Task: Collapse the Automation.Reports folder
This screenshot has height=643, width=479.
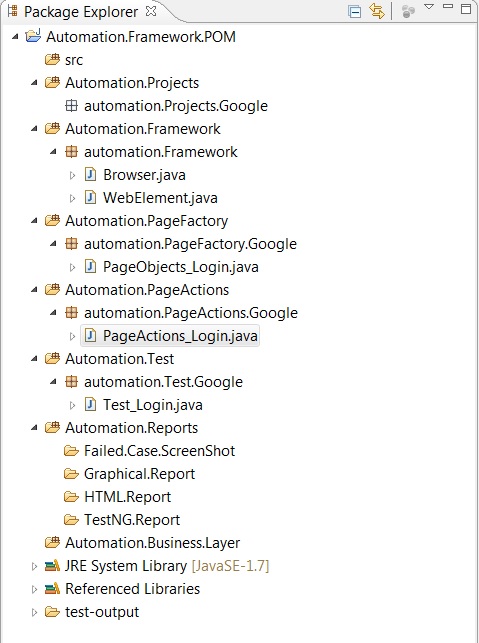Action: (34, 427)
